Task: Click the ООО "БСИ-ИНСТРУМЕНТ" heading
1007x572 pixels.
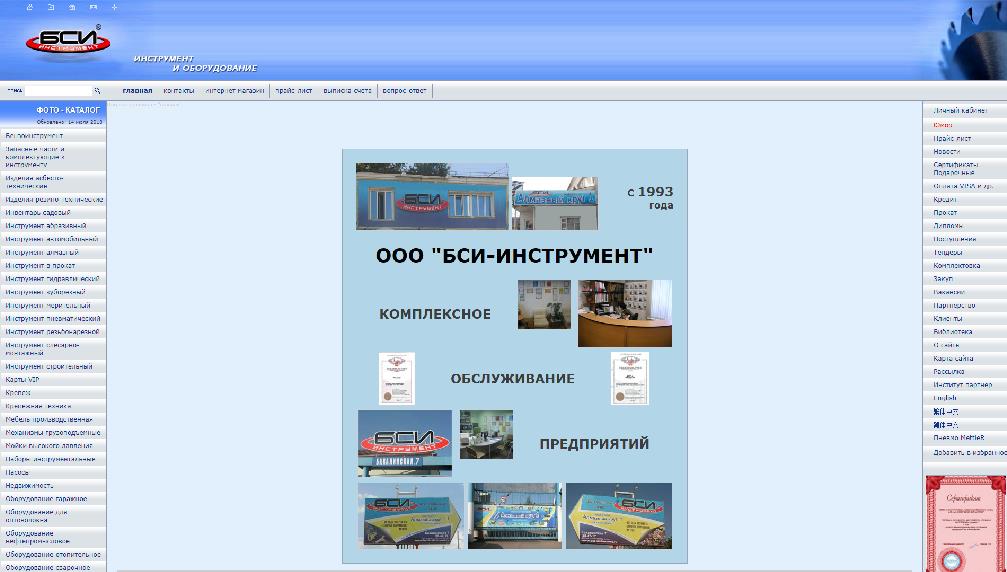Action: [514, 256]
